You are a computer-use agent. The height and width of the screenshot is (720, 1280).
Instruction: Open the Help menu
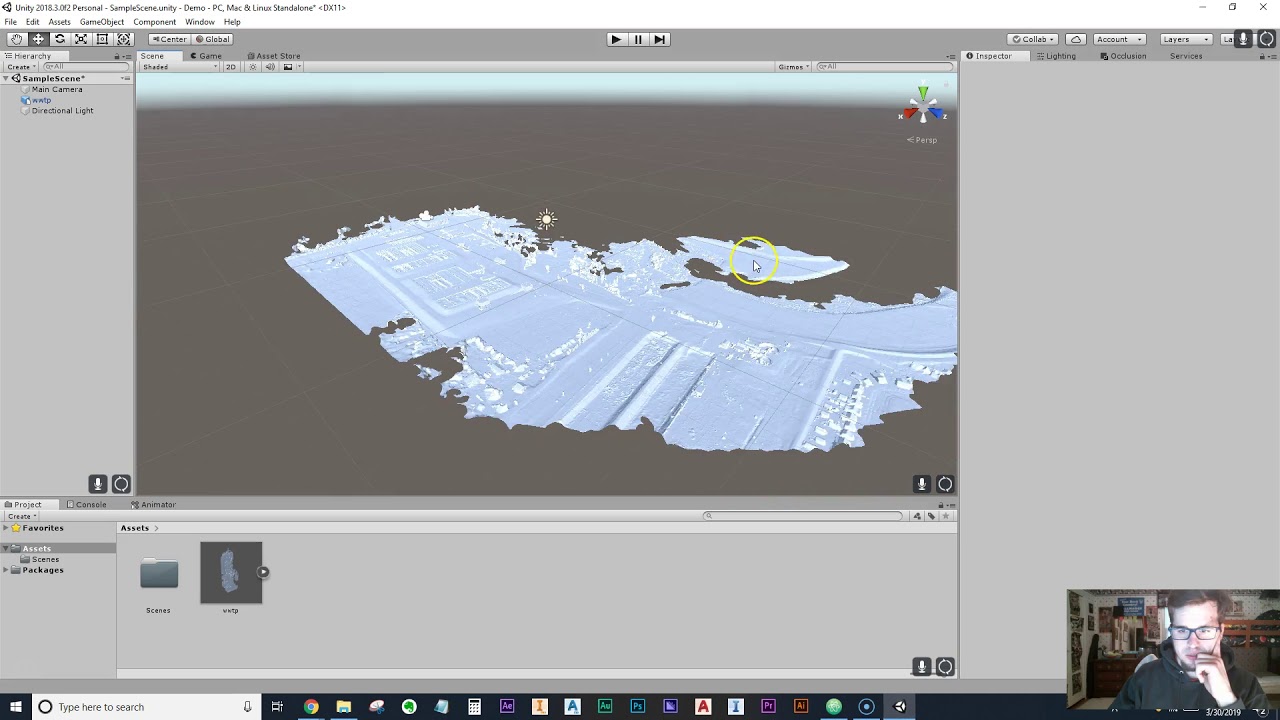coord(232,22)
